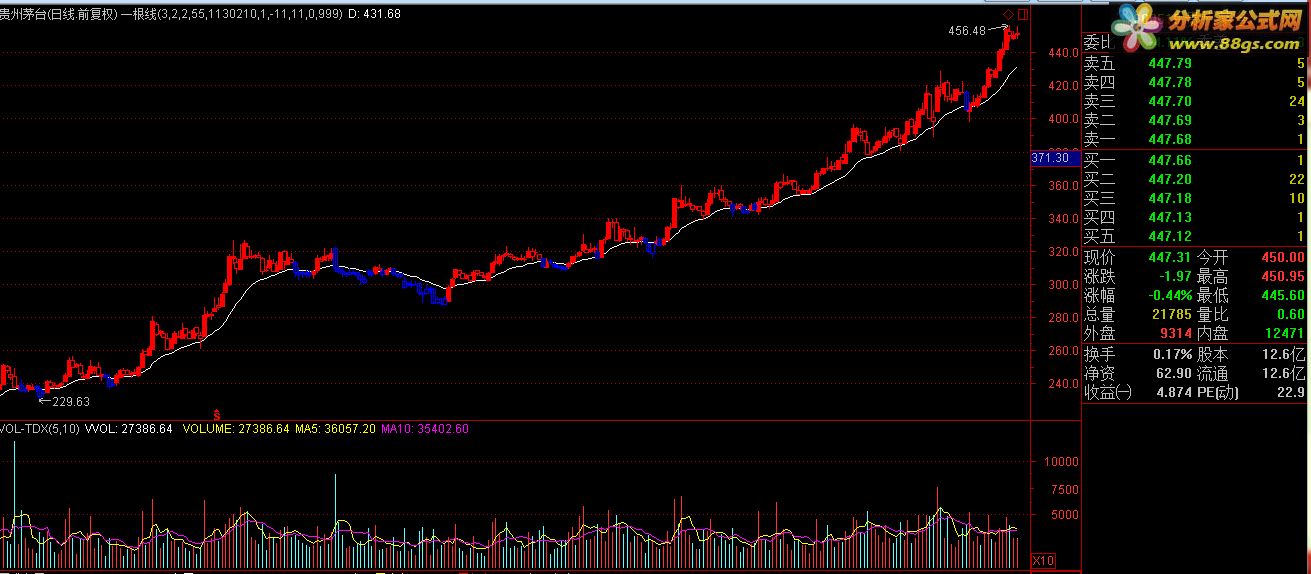The image size is (1311, 574).
Task: Click the 涨幅 value -0.44%
Action: (1168, 296)
